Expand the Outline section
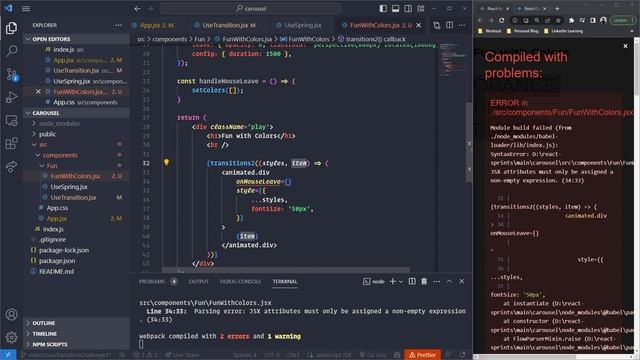Viewport: 640px width, 360px height. pyautogui.click(x=76, y=323)
